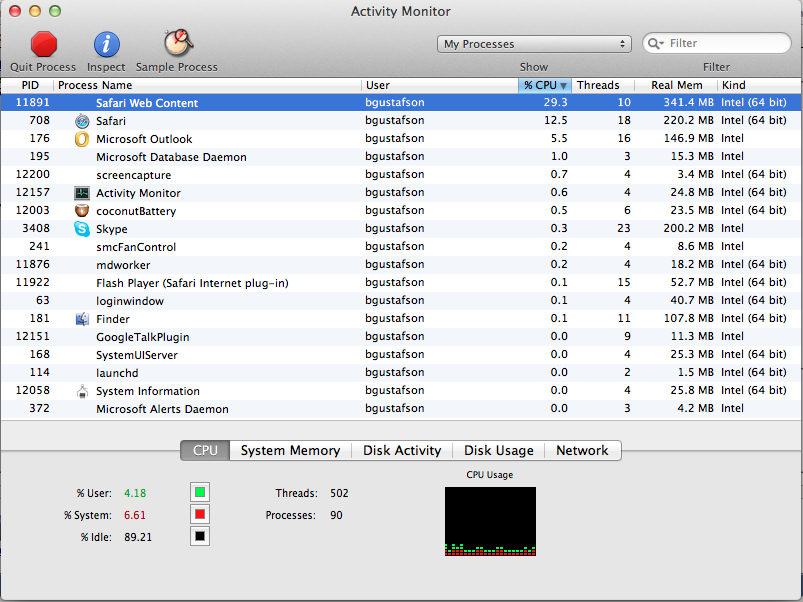Select Flash Player (Safari Internet plug-in) row
Viewport: 803px width, 602px height.
[402, 283]
